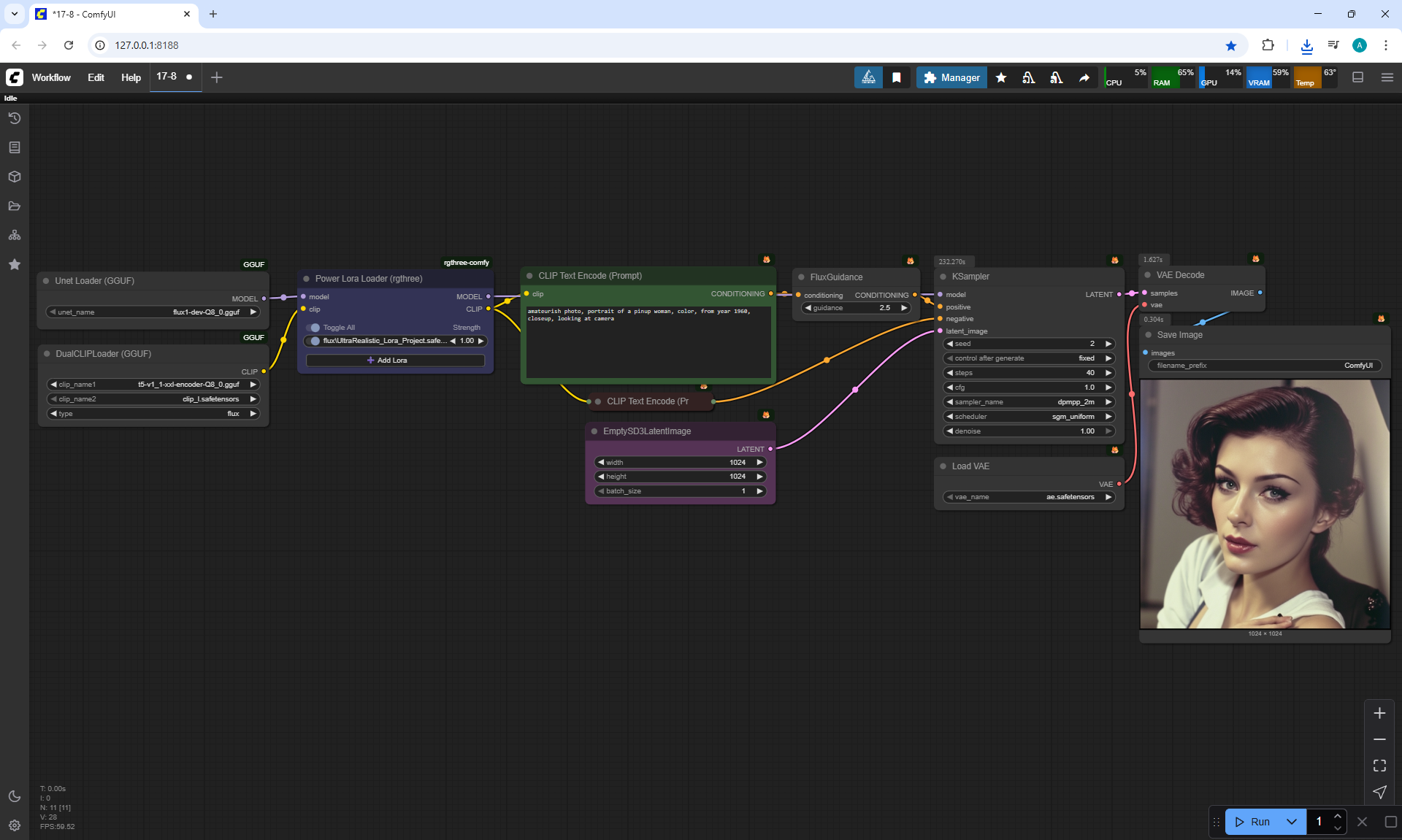The image size is (1402, 840).
Task: Click the share arrow icon in toolbar
Action: click(x=1084, y=77)
